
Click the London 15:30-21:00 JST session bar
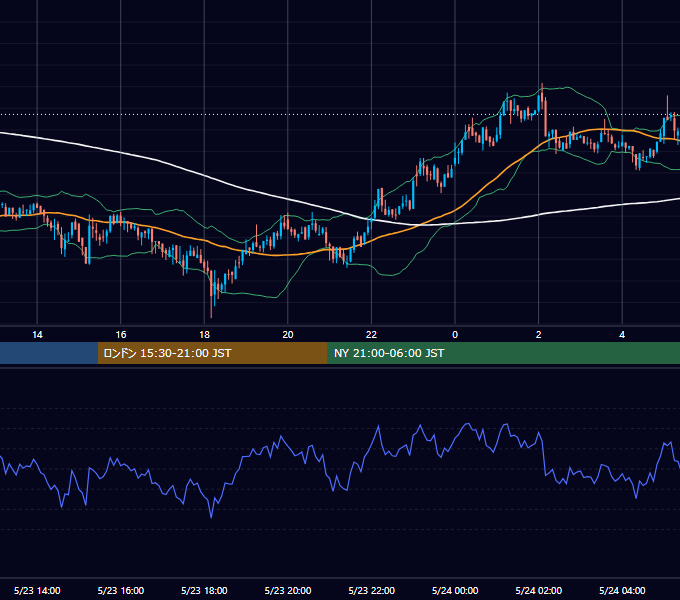tap(212, 353)
